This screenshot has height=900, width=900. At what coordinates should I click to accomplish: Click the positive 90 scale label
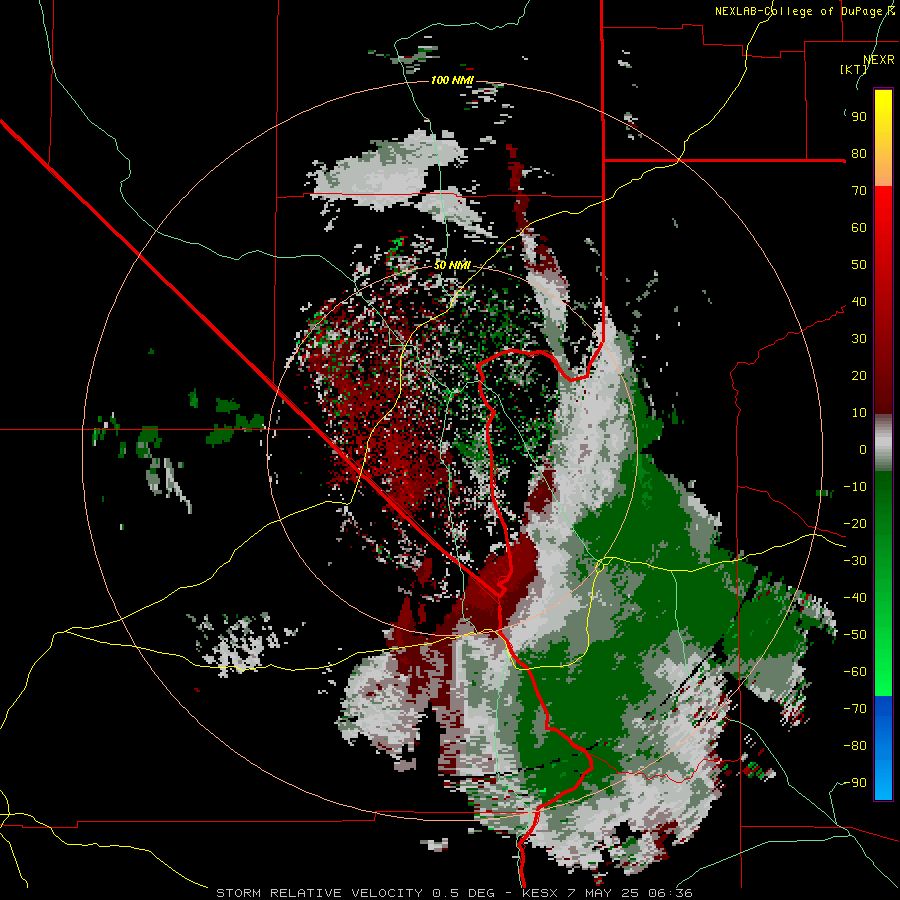pyautogui.click(x=859, y=117)
